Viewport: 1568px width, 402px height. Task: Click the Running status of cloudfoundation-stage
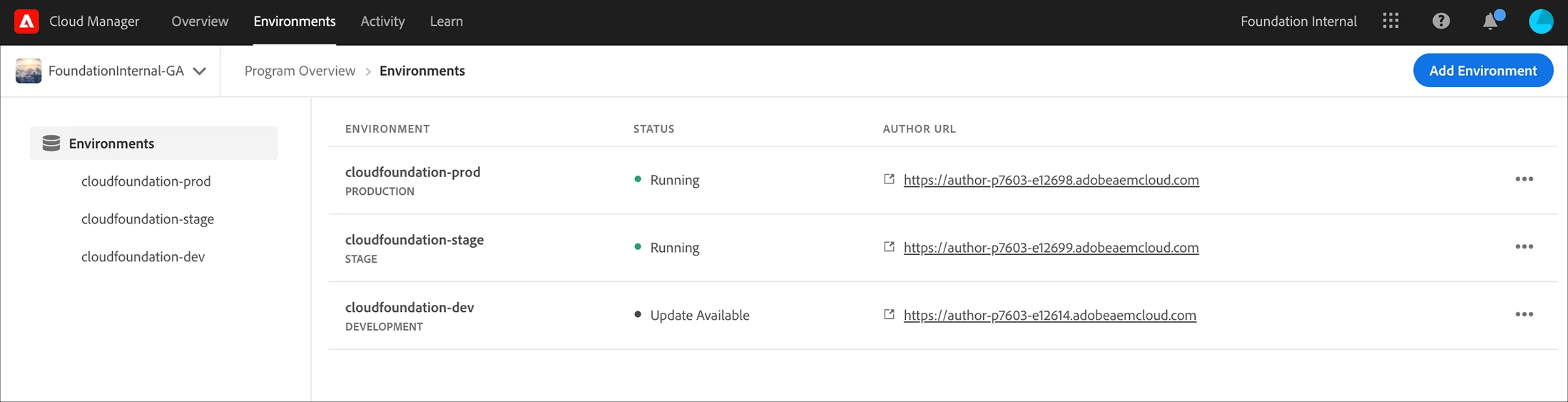pos(675,248)
